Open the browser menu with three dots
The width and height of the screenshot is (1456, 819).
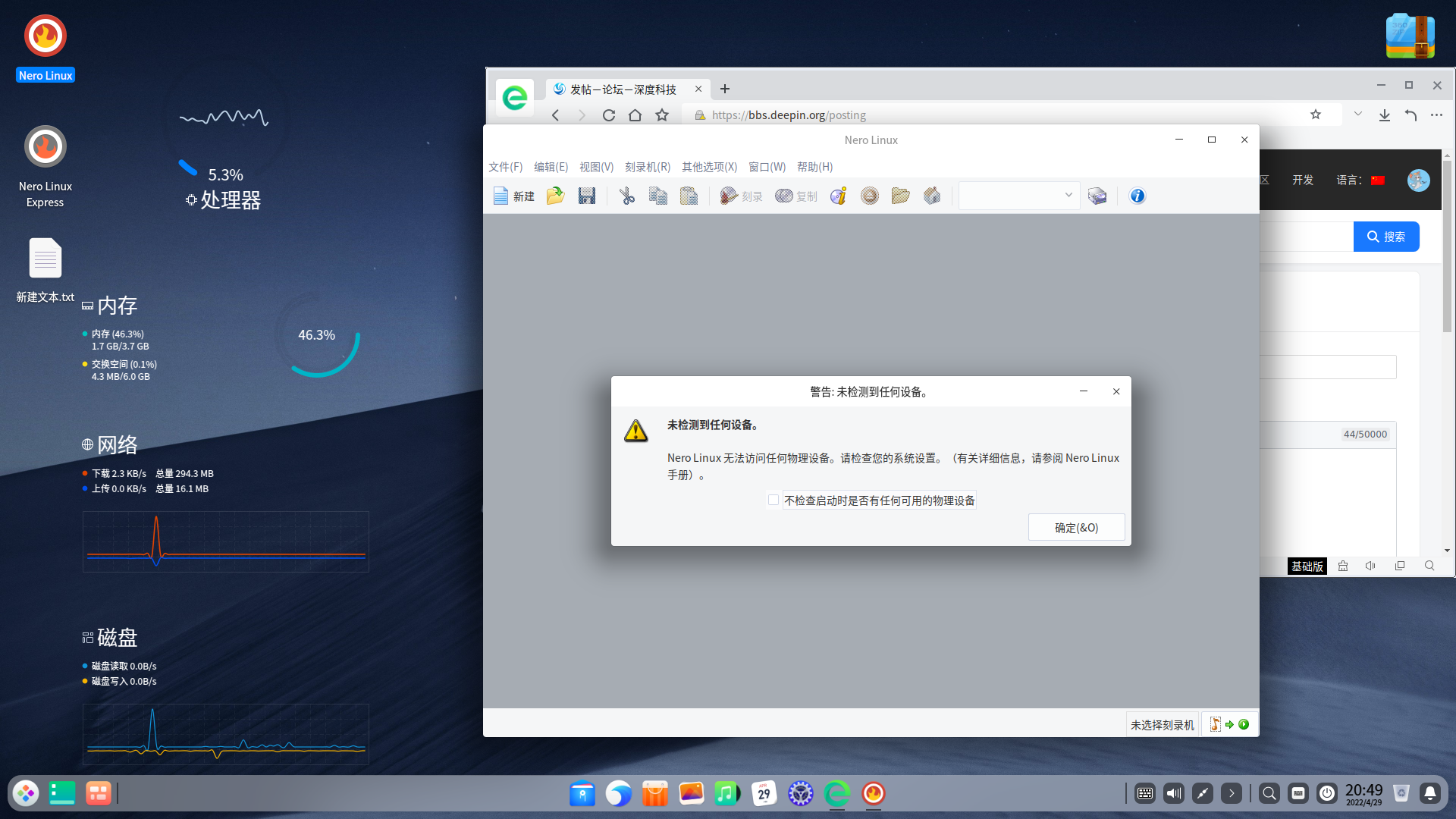(1438, 115)
